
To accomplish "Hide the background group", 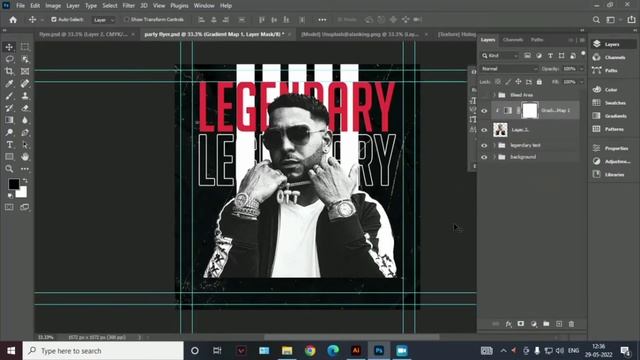I will [484, 157].
